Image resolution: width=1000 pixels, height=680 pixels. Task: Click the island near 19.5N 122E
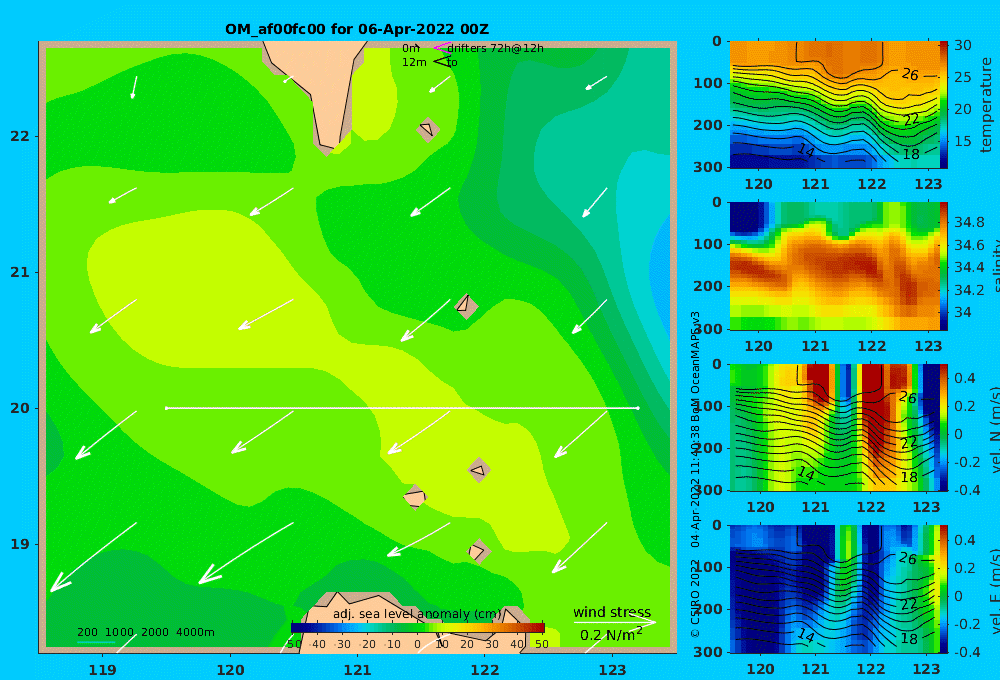(x=479, y=470)
